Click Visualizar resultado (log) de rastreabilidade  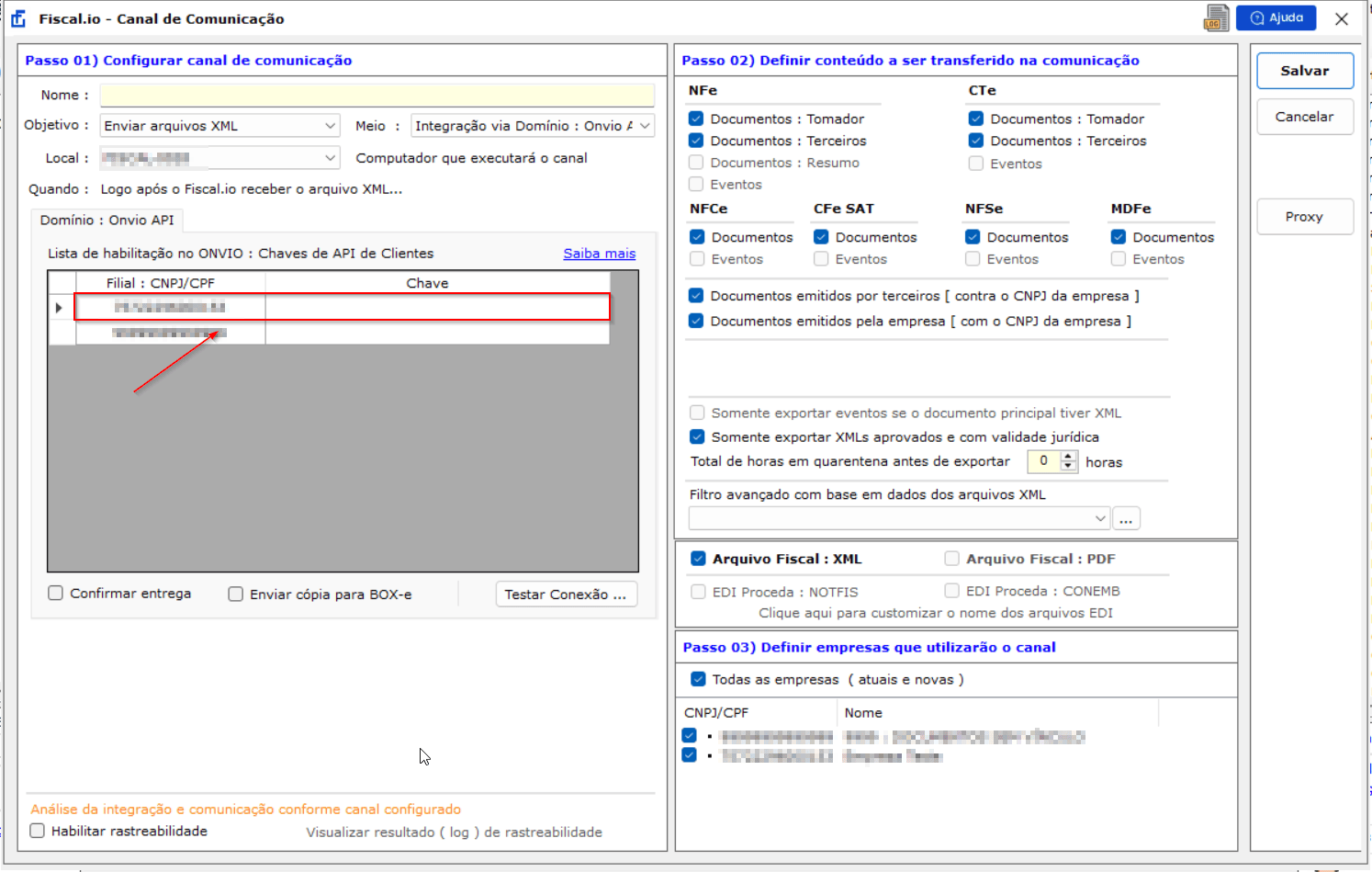[x=455, y=832]
